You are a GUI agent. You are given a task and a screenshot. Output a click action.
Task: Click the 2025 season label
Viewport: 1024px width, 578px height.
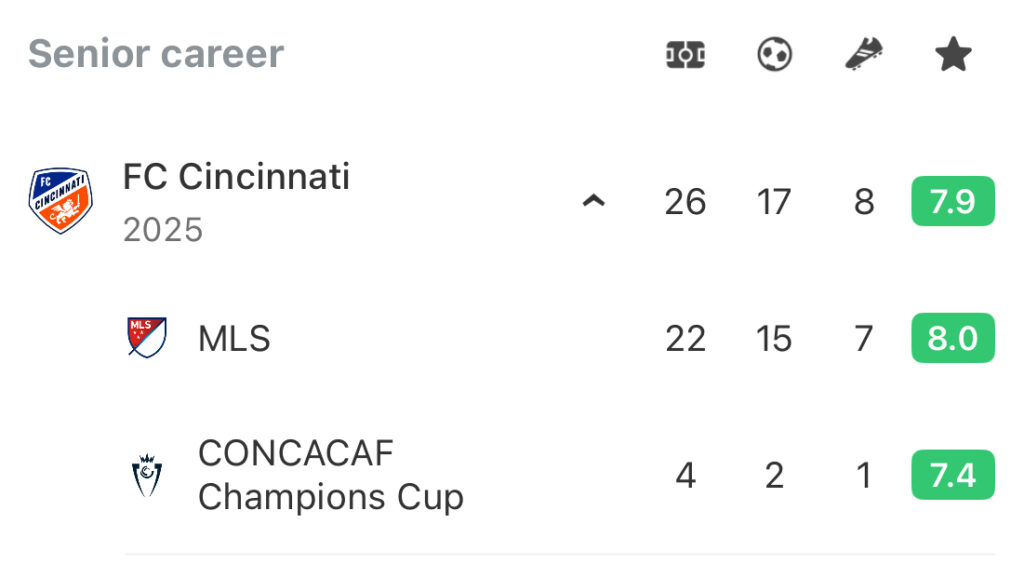163,230
